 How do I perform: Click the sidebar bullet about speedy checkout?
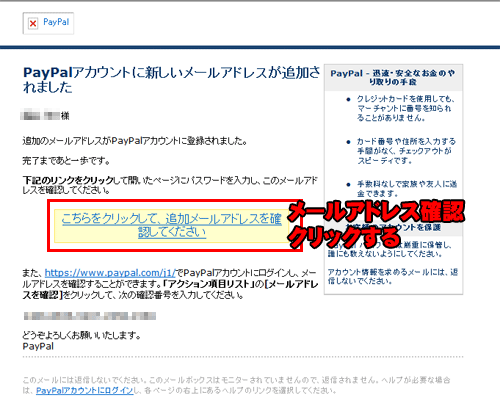406,151
